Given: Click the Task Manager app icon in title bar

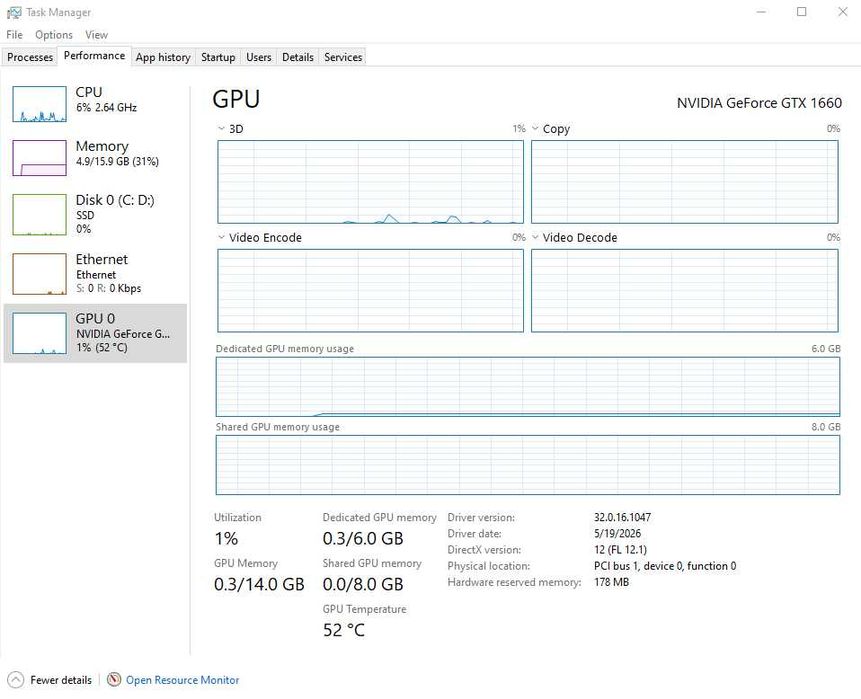Looking at the screenshot, I should 14,12.
